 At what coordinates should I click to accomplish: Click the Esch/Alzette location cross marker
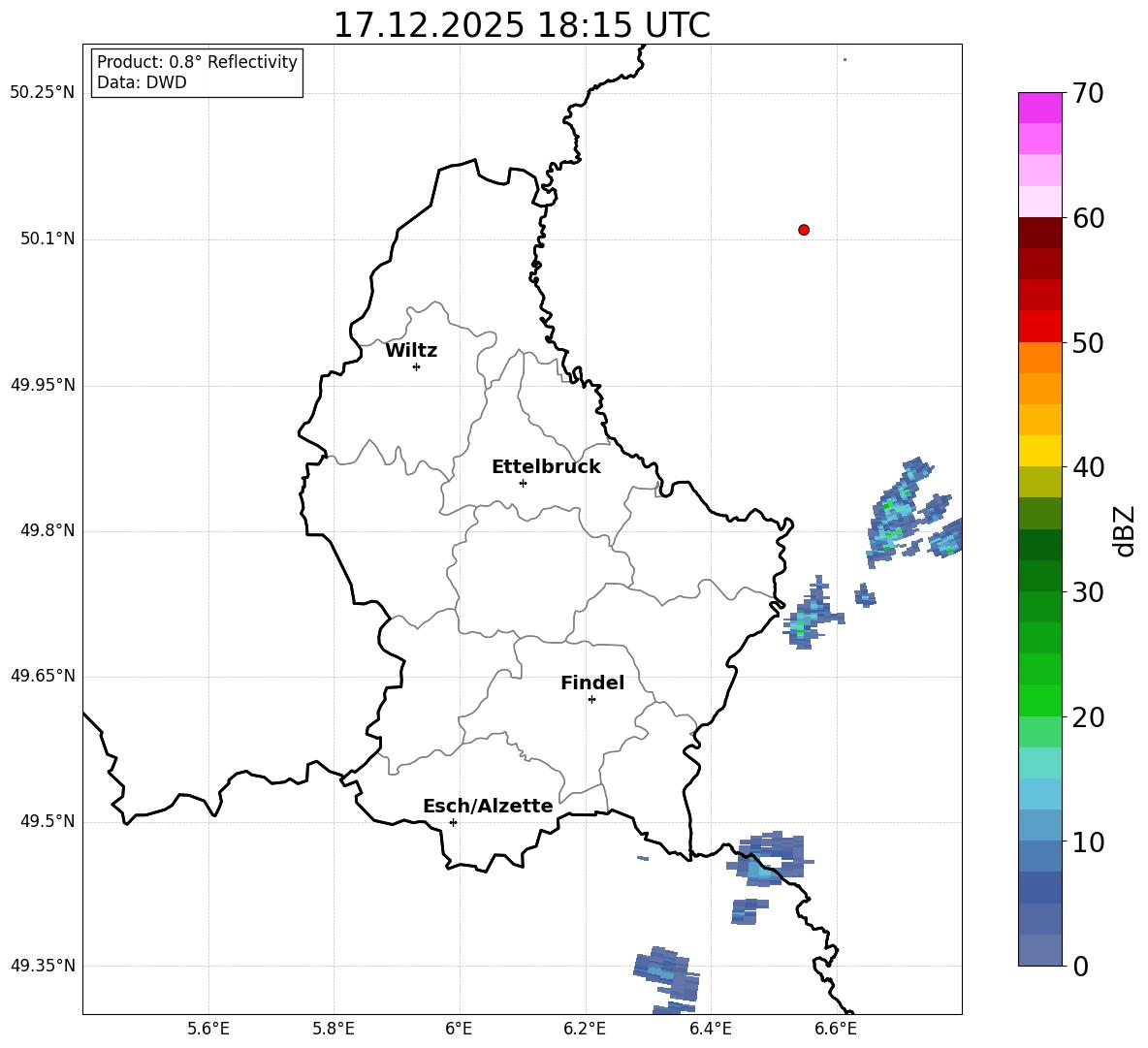(453, 822)
